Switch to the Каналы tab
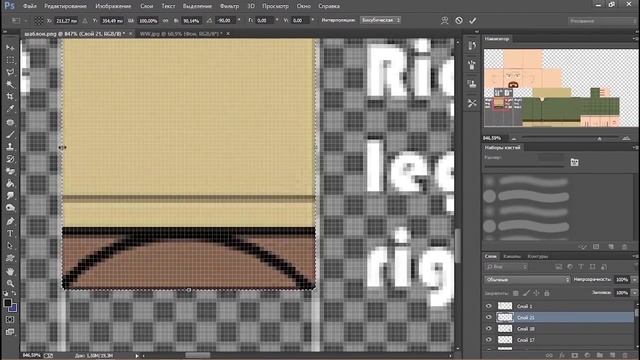The height and width of the screenshot is (360, 640). coord(512,256)
